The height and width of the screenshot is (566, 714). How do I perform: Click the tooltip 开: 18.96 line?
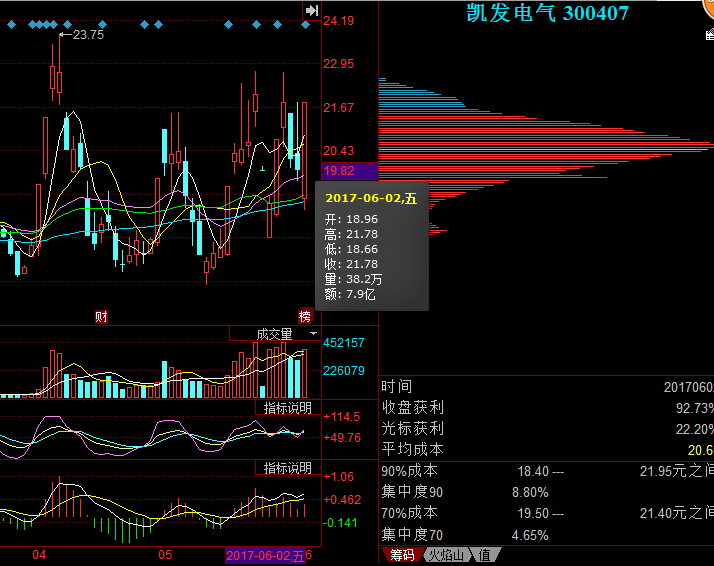point(351,219)
